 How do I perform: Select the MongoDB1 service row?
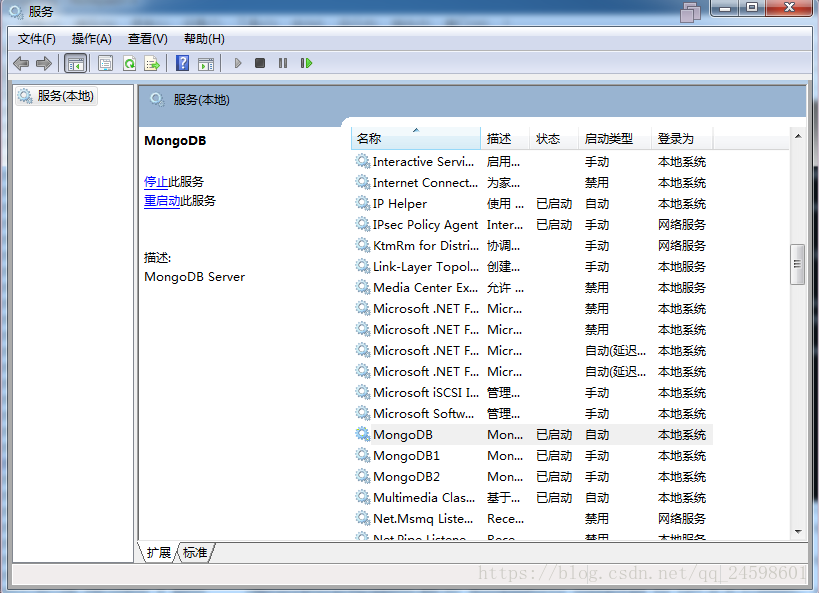[x=532, y=456]
